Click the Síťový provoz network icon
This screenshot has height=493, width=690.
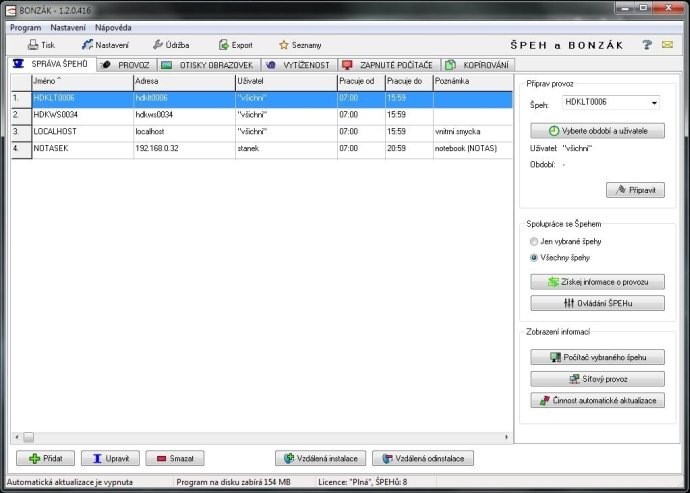click(x=574, y=379)
